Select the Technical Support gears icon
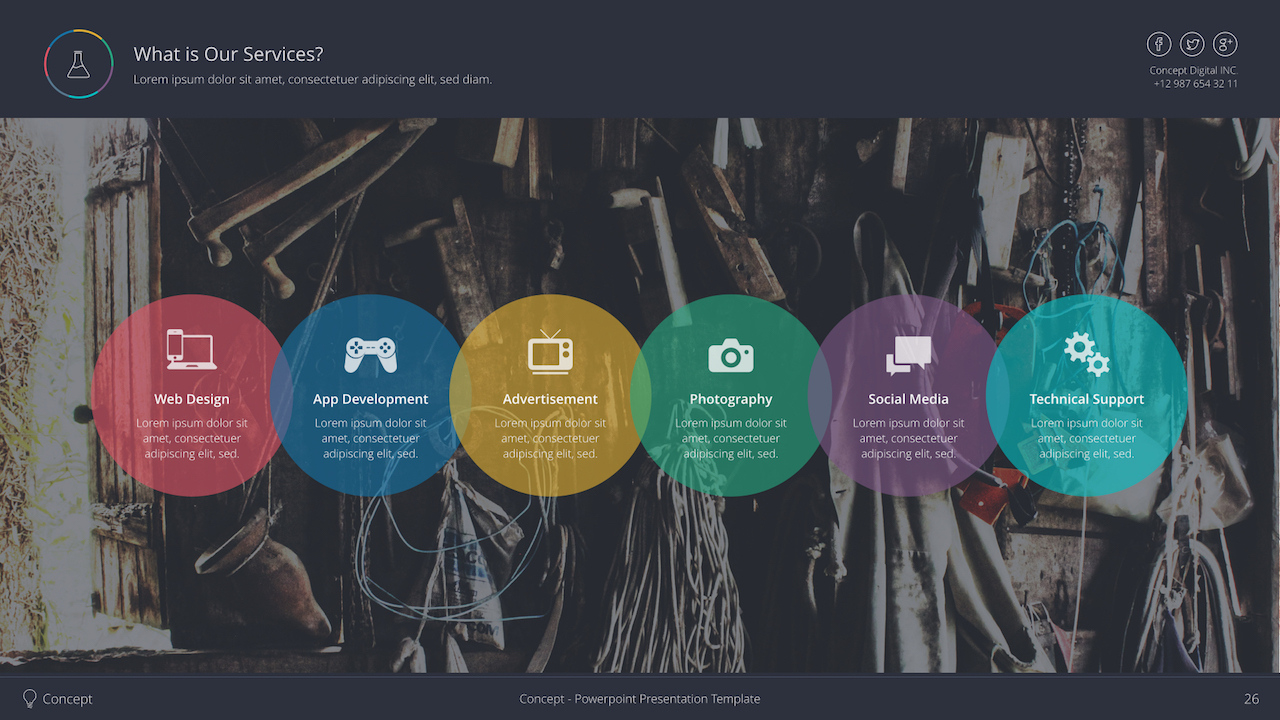 [1088, 352]
